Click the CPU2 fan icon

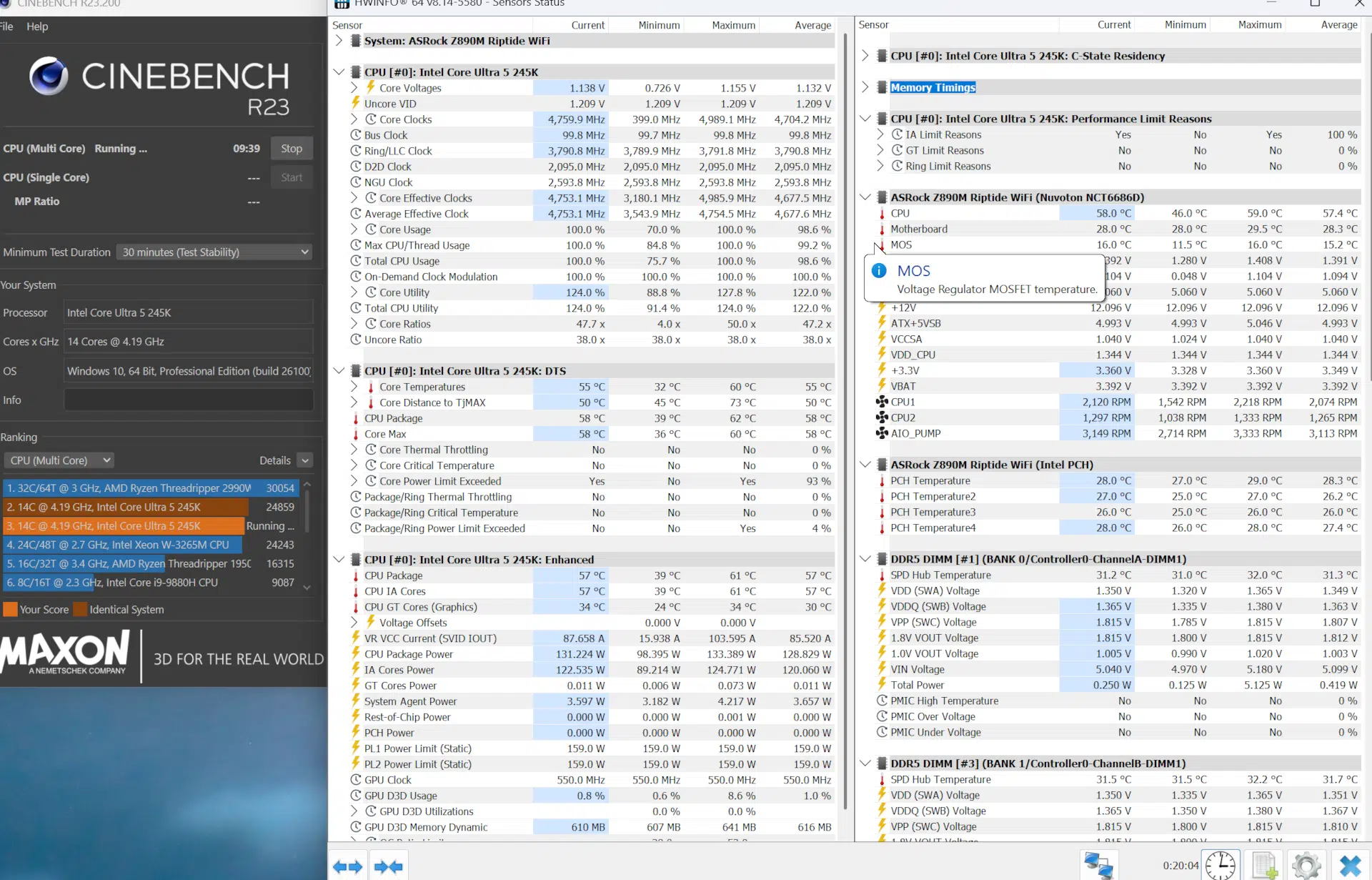(882, 417)
